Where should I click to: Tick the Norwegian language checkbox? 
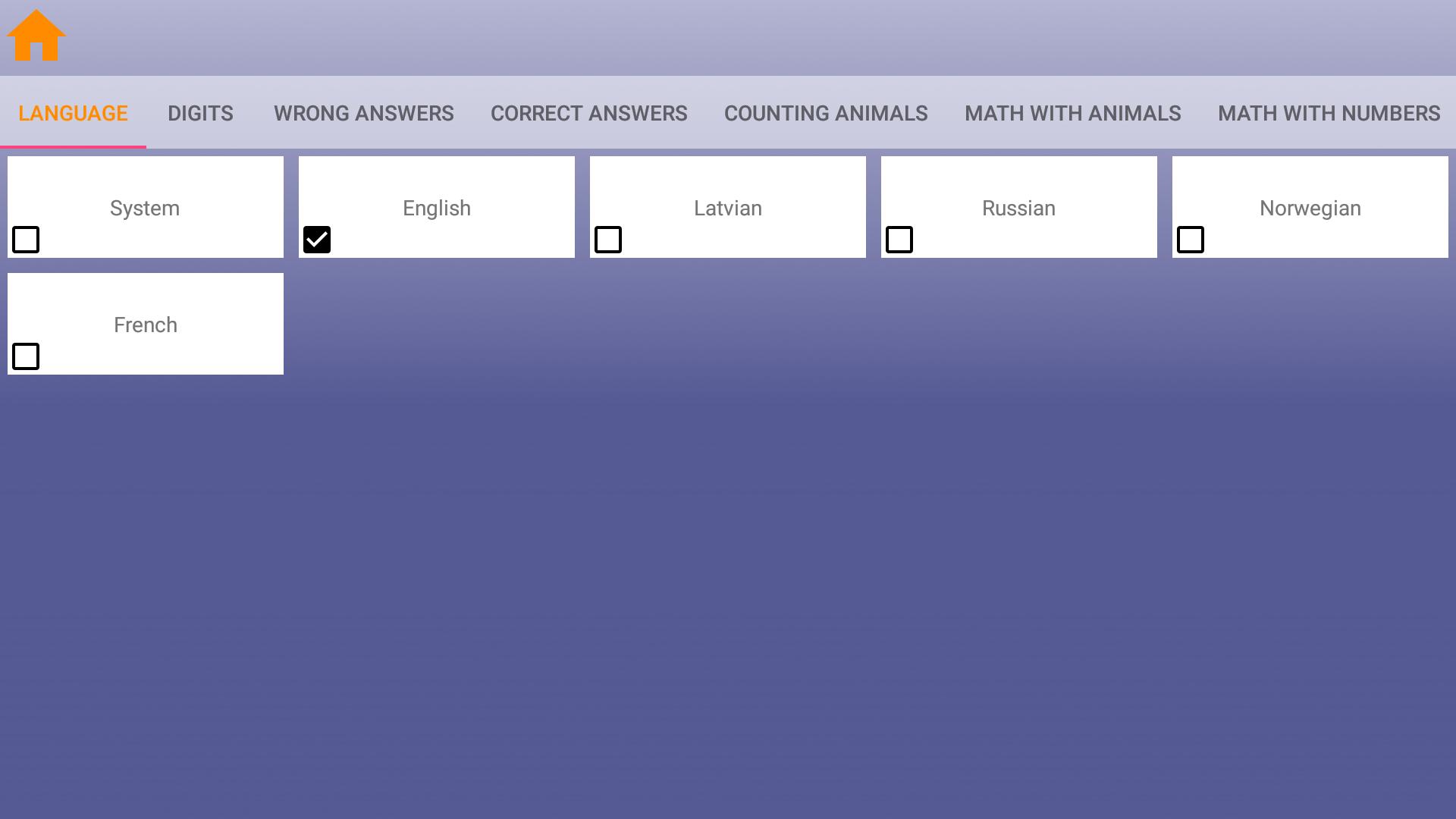point(1191,240)
